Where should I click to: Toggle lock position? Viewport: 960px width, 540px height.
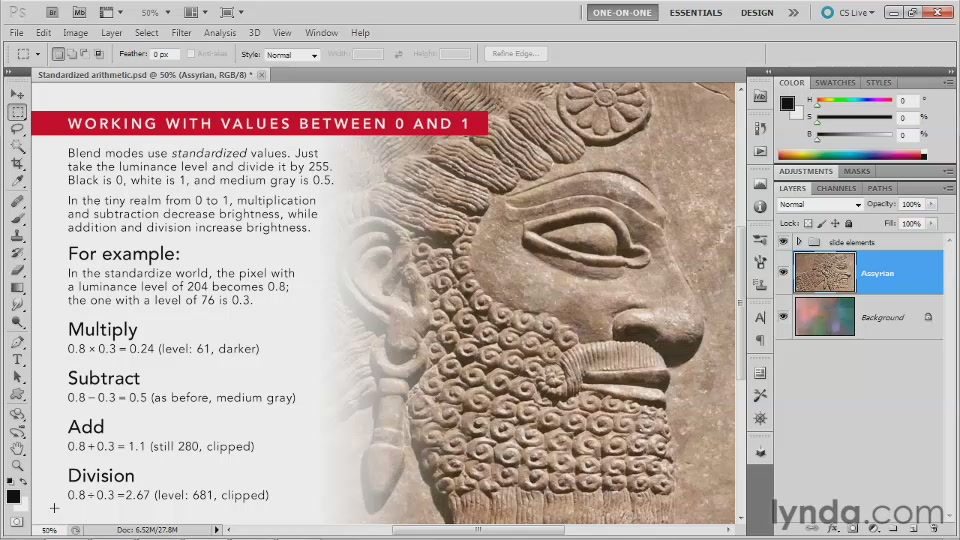(835, 223)
